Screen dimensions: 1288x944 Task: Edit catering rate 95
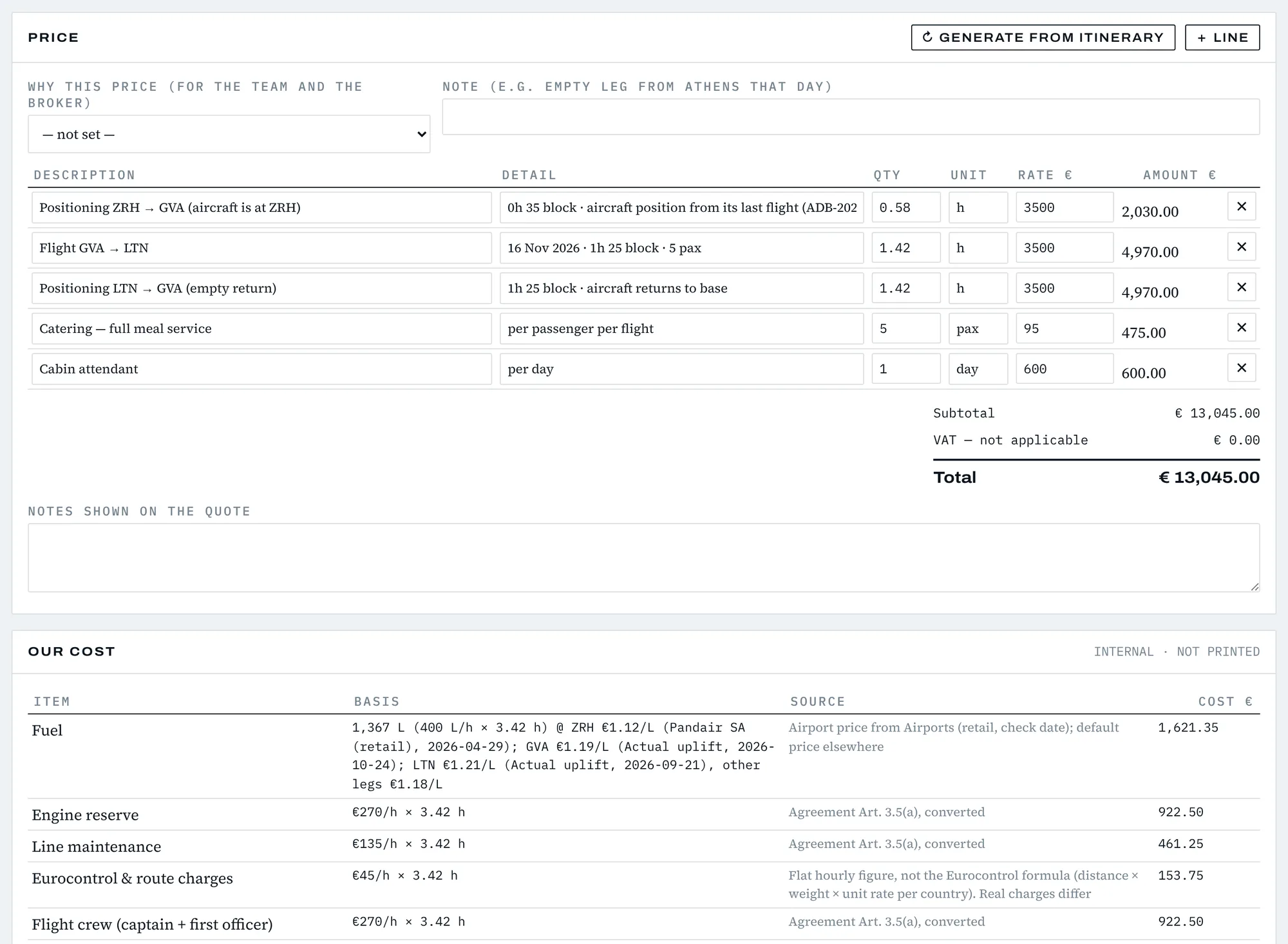[x=1065, y=328]
